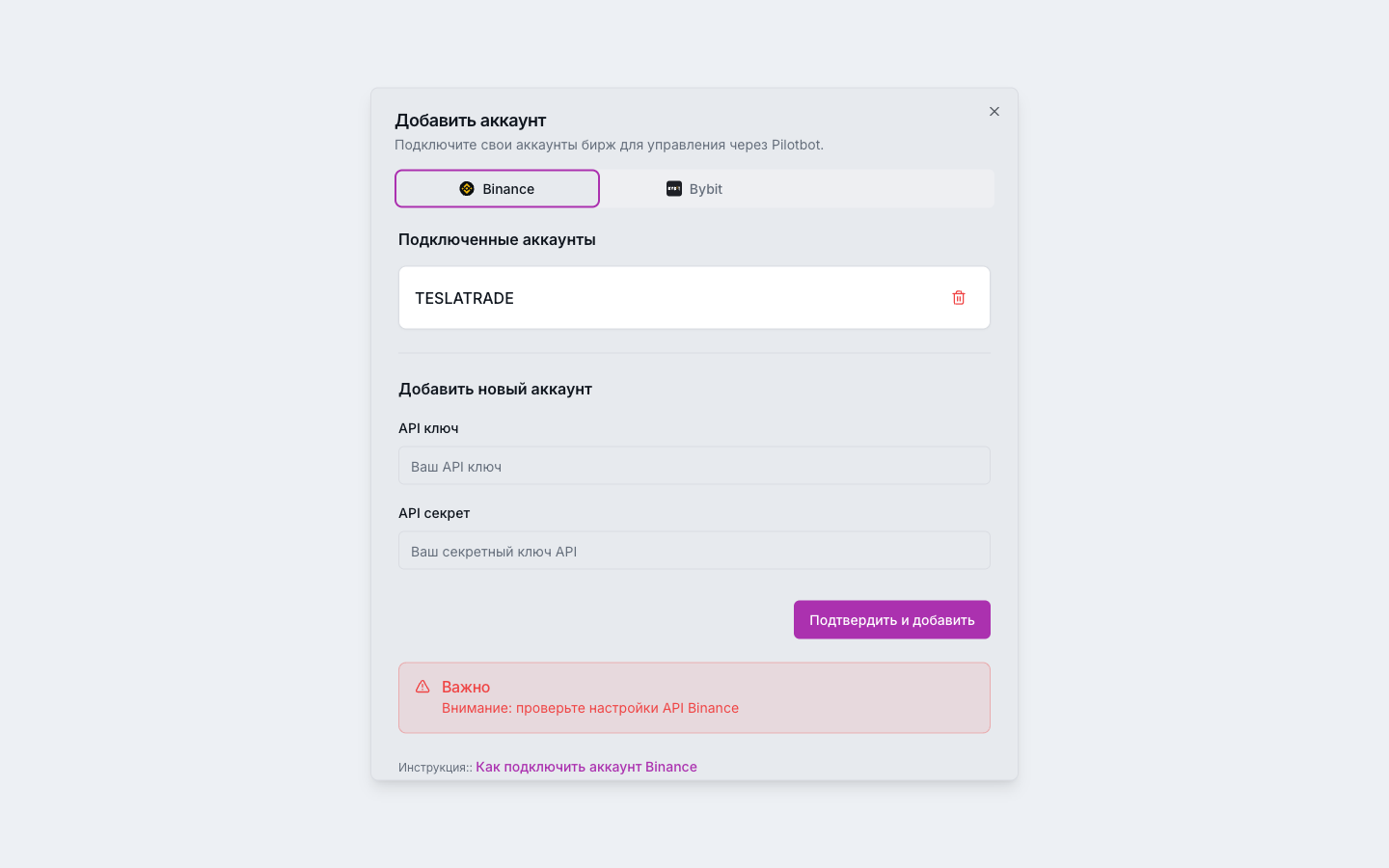Focus the Ваш API ключ field
The width and height of the screenshot is (1389, 868).
[694, 466]
